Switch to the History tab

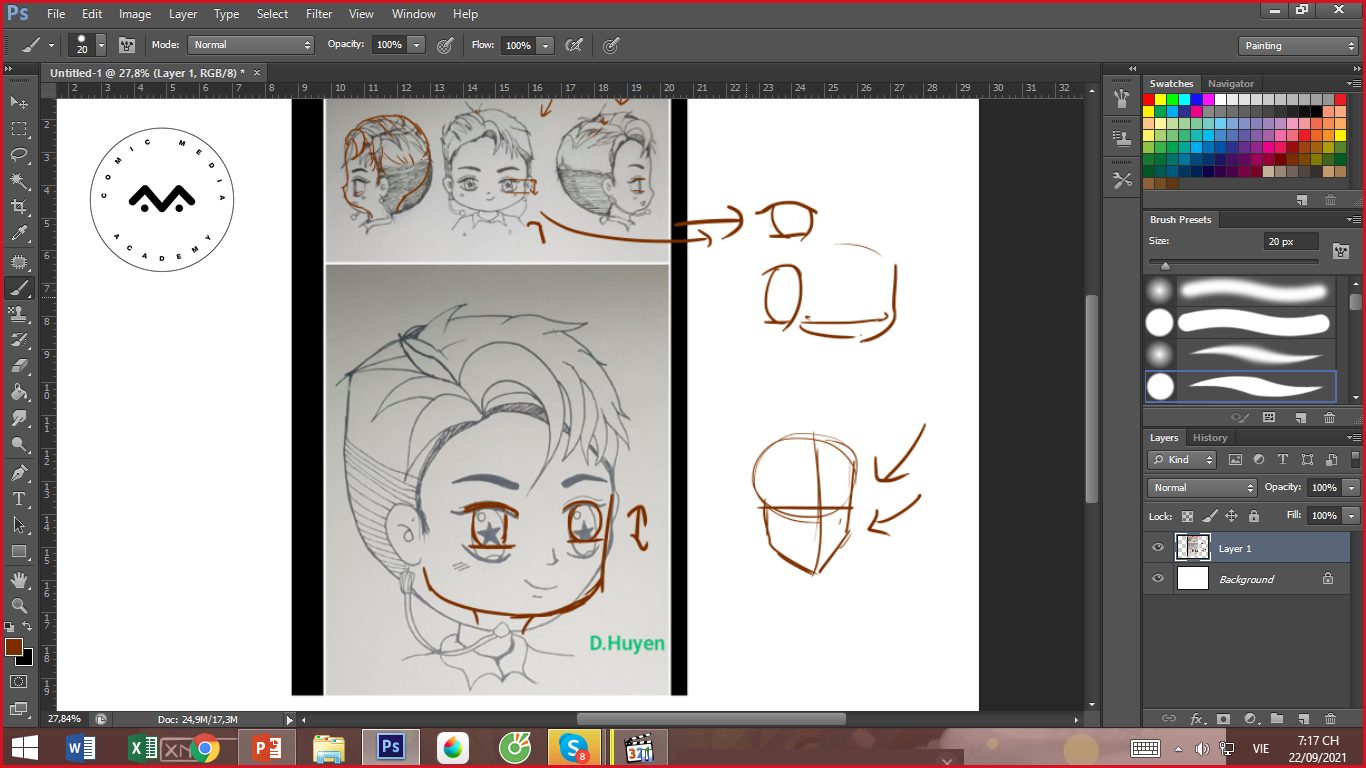click(1209, 438)
